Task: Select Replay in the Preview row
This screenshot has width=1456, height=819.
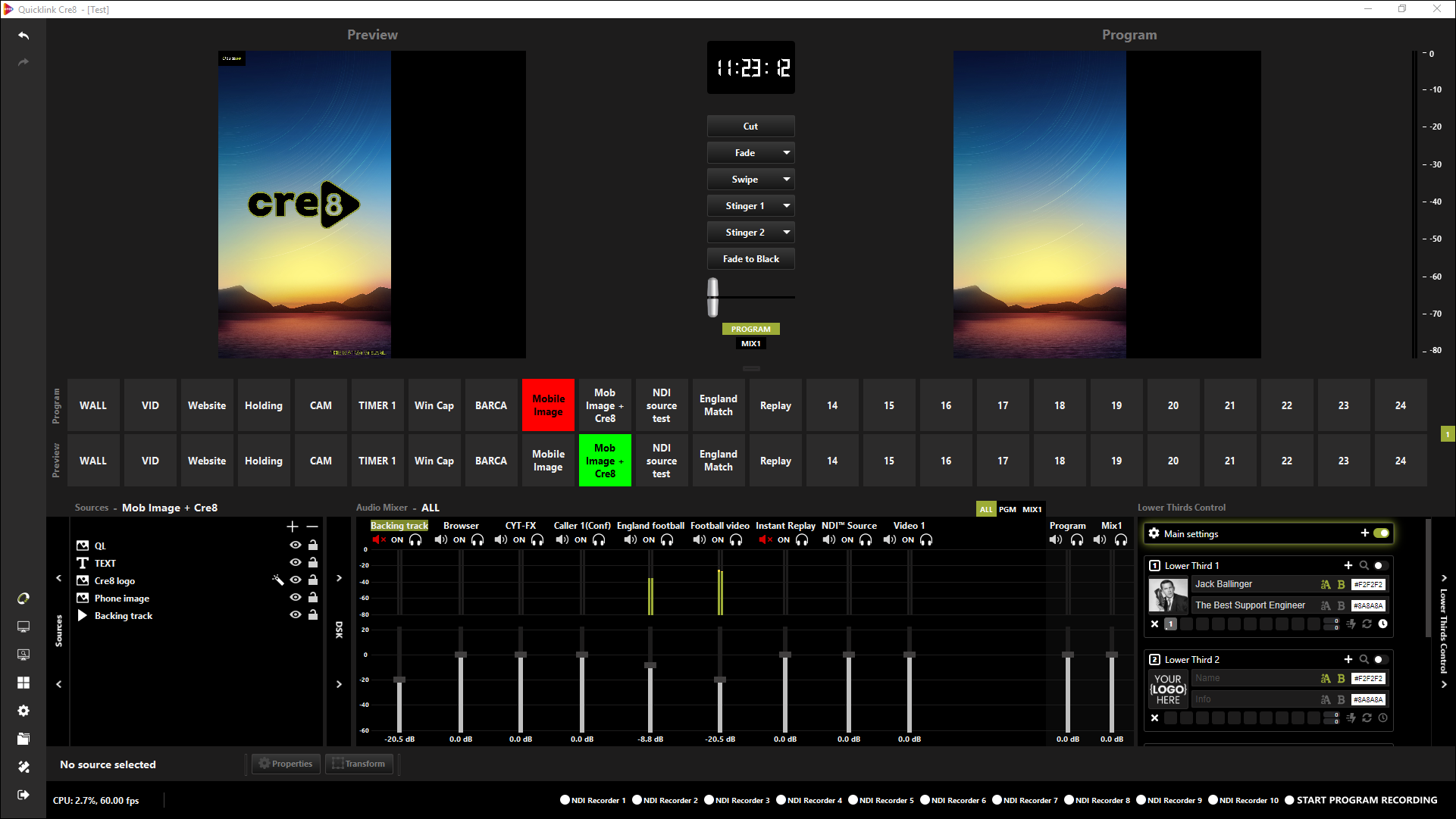Action: [775, 461]
